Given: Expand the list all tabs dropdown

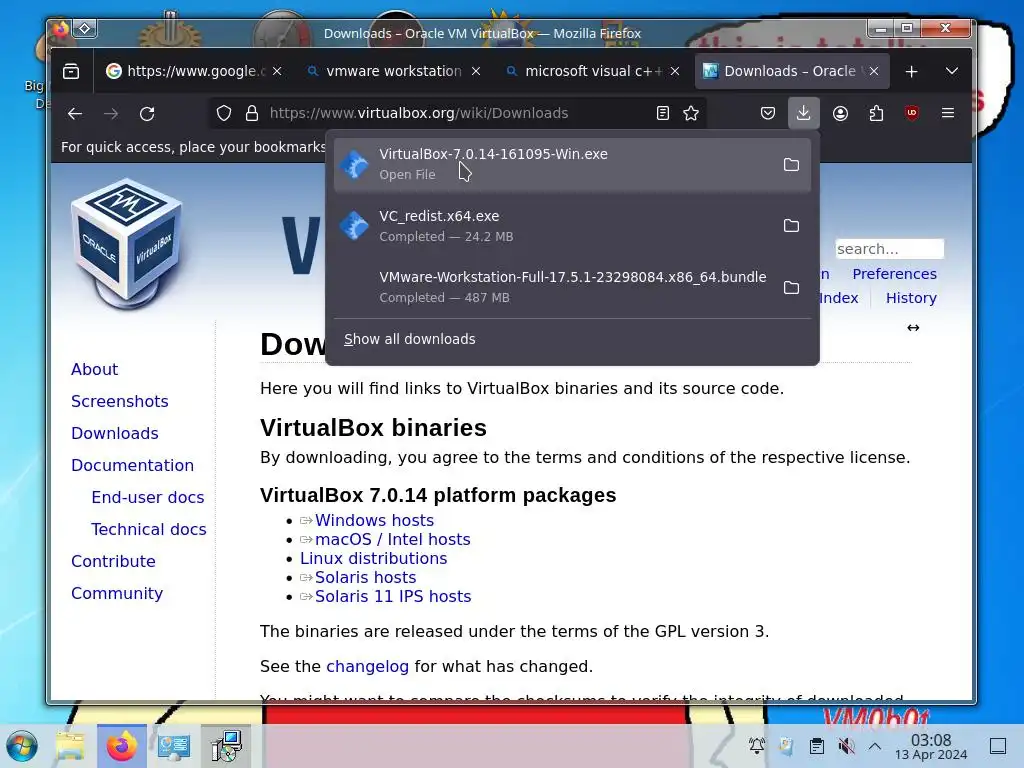Looking at the screenshot, I should tap(952, 71).
